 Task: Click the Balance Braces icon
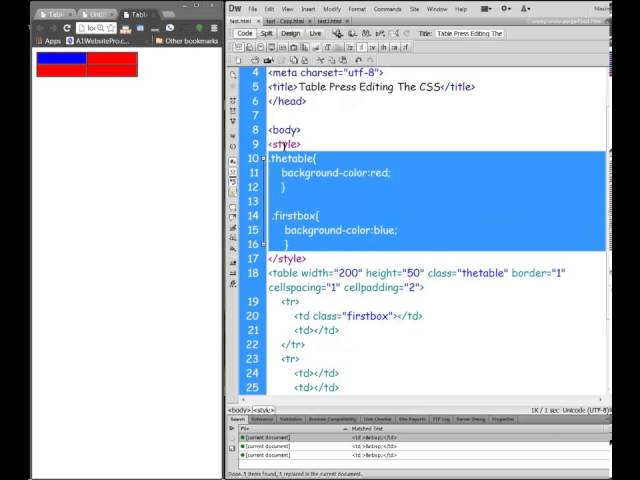233,147
